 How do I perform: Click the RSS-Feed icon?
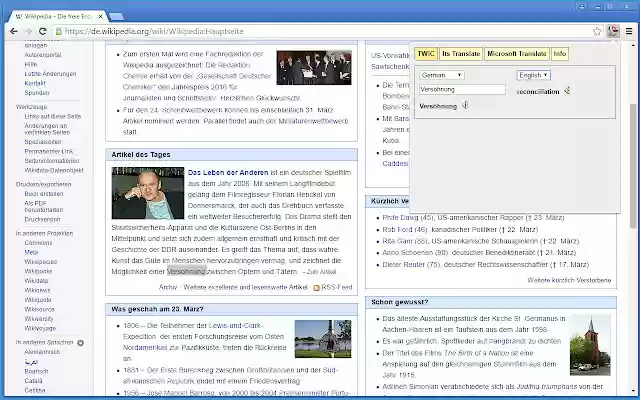pyautogui.click(x=316, y=287)
